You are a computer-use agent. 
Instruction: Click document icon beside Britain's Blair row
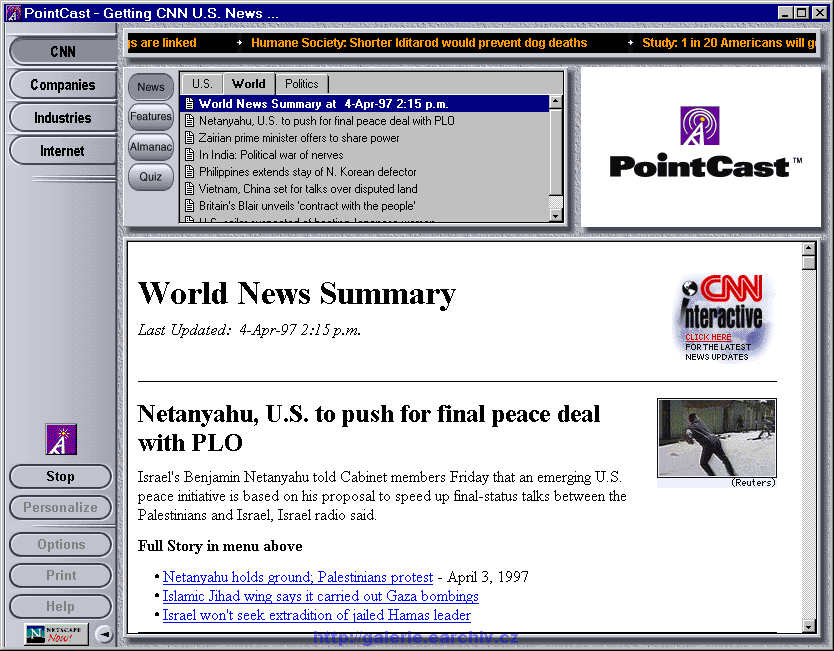click(x=189, y=206)
